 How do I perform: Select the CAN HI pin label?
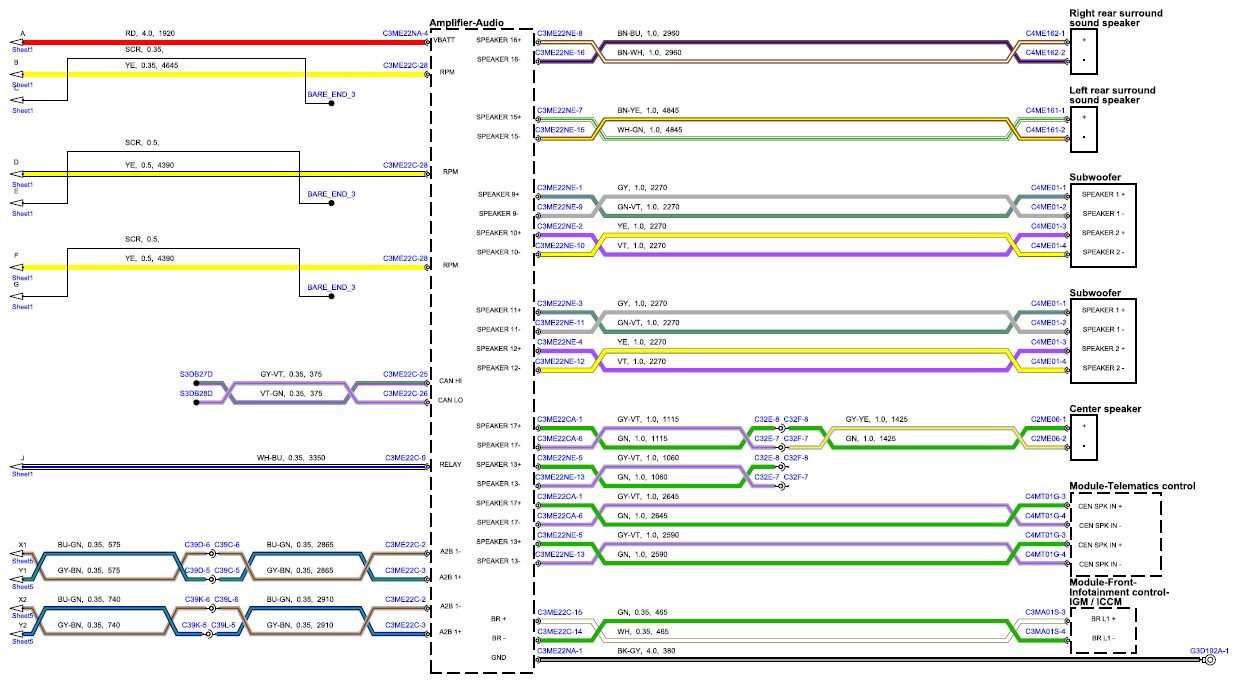click(x=451, y=381)
